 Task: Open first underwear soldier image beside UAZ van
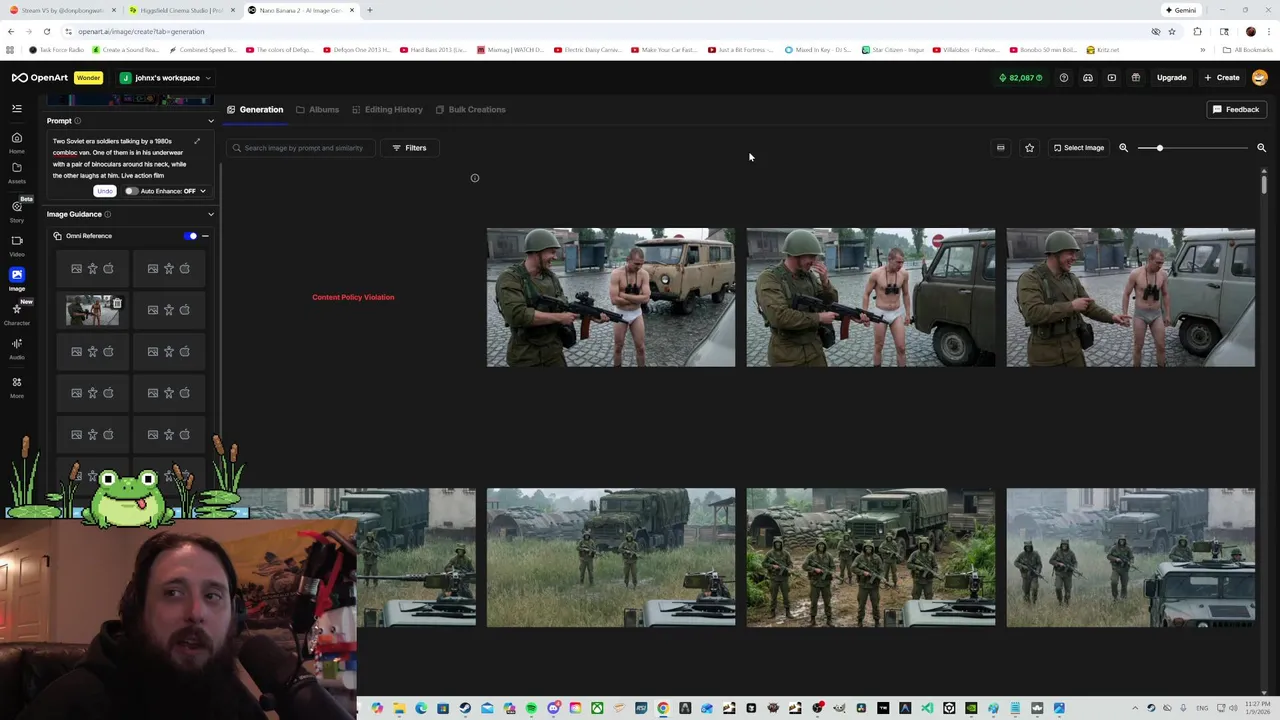pyautogui.click(x=610, y=297)
